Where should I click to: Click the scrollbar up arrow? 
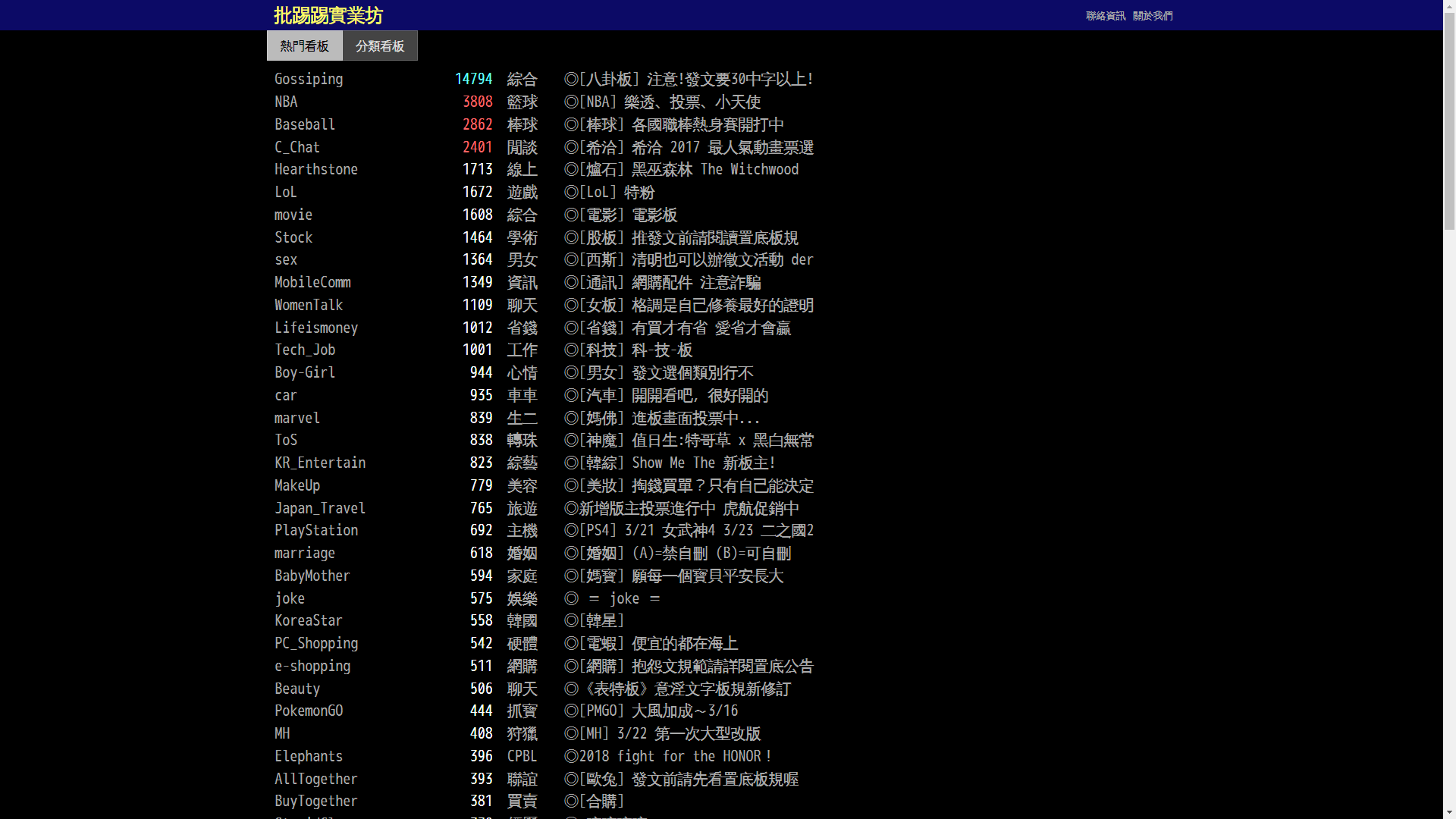click(1449, 6)
